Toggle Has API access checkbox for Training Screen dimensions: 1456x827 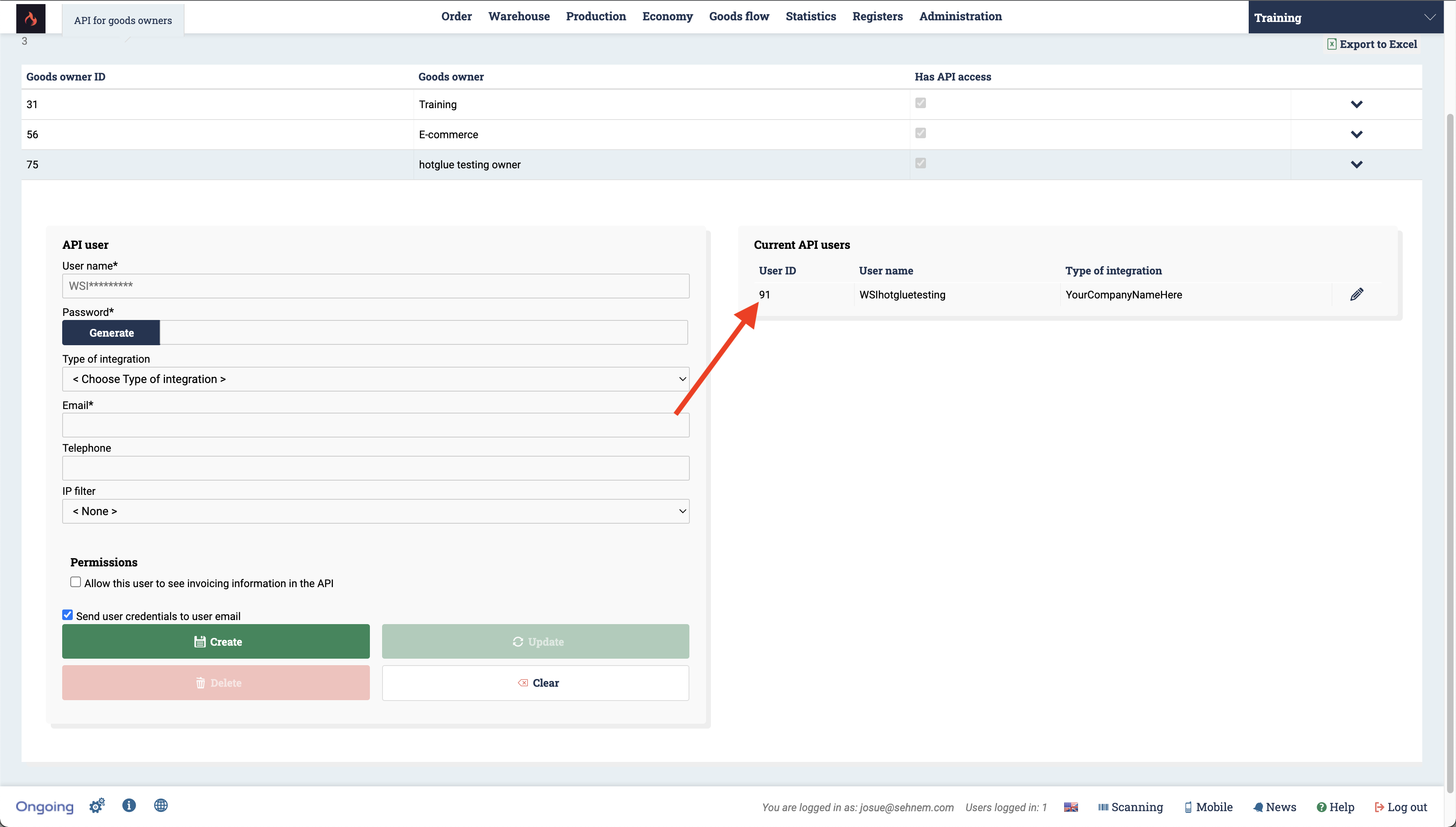tap(921, 103)
